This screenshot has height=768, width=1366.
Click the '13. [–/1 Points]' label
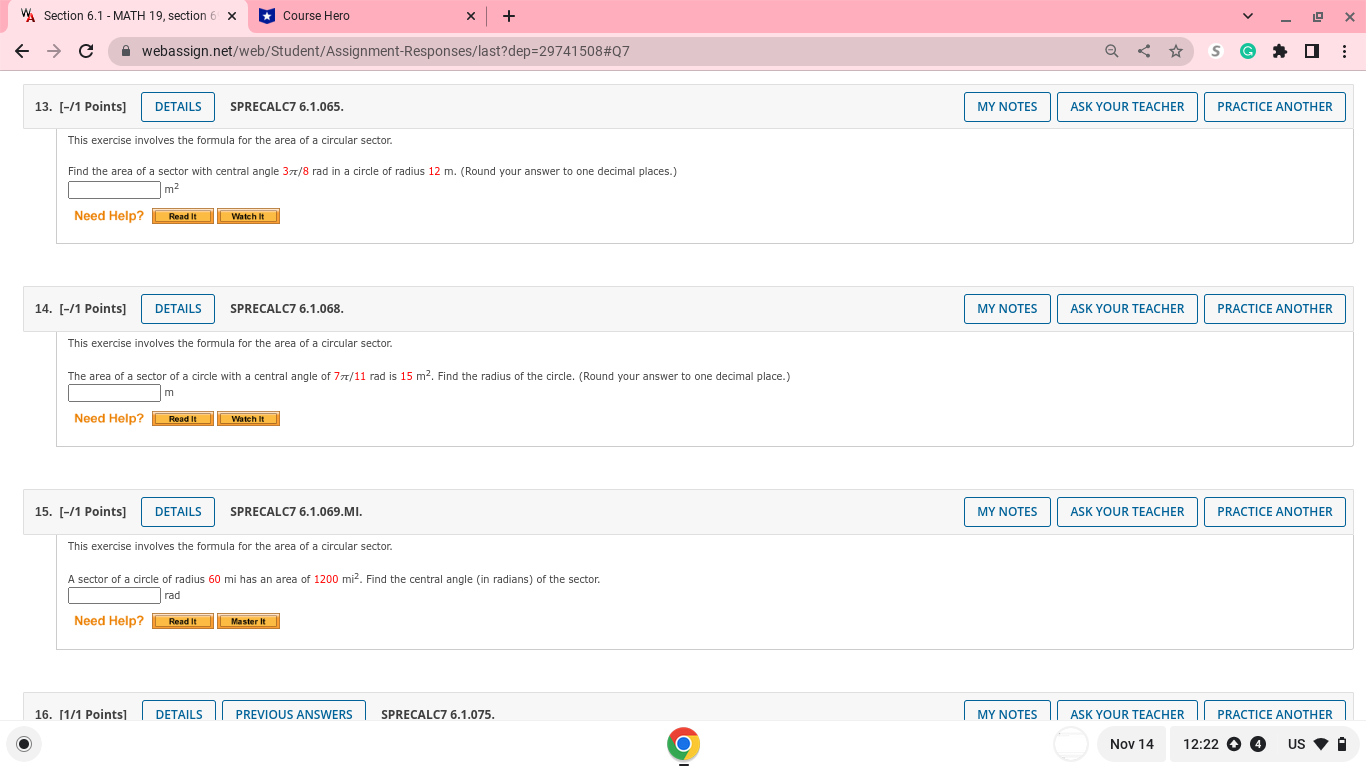[80, 107]
